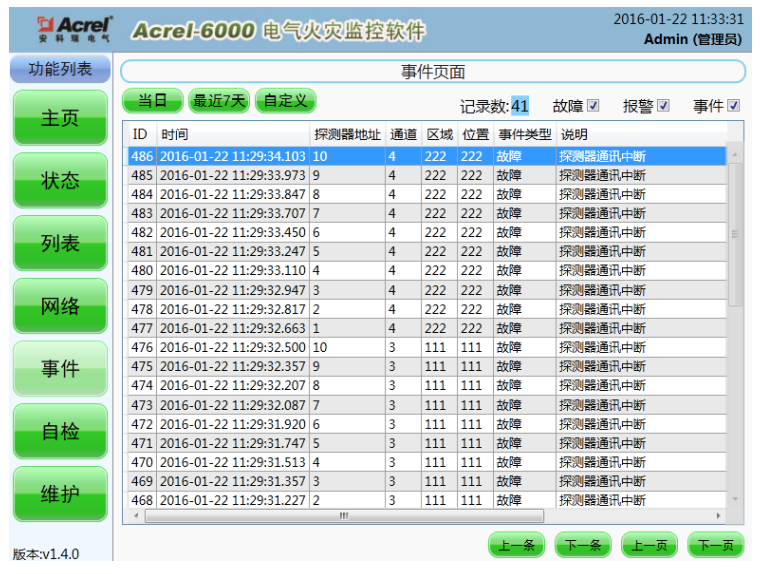The width and height of the screenshot is (760, 574).
Task: Open the 自定义 custom date filter
Action: 285,101
